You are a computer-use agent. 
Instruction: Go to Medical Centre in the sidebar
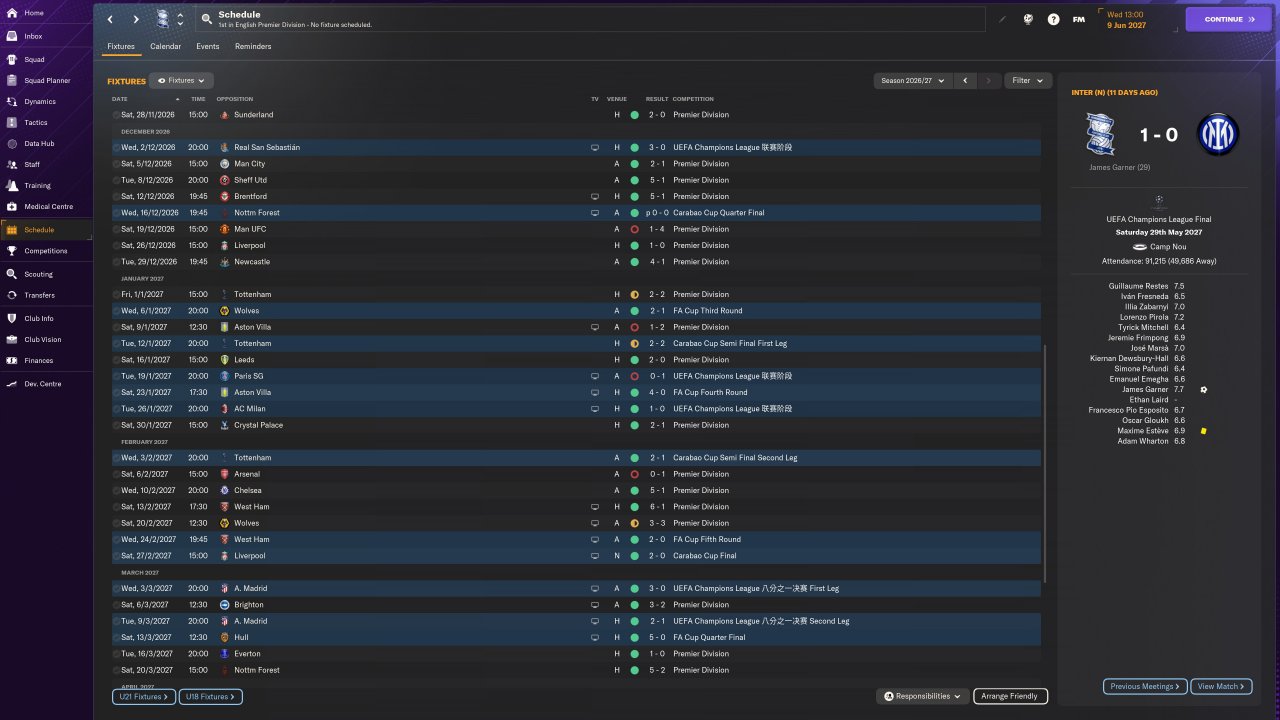coord(40,206)
